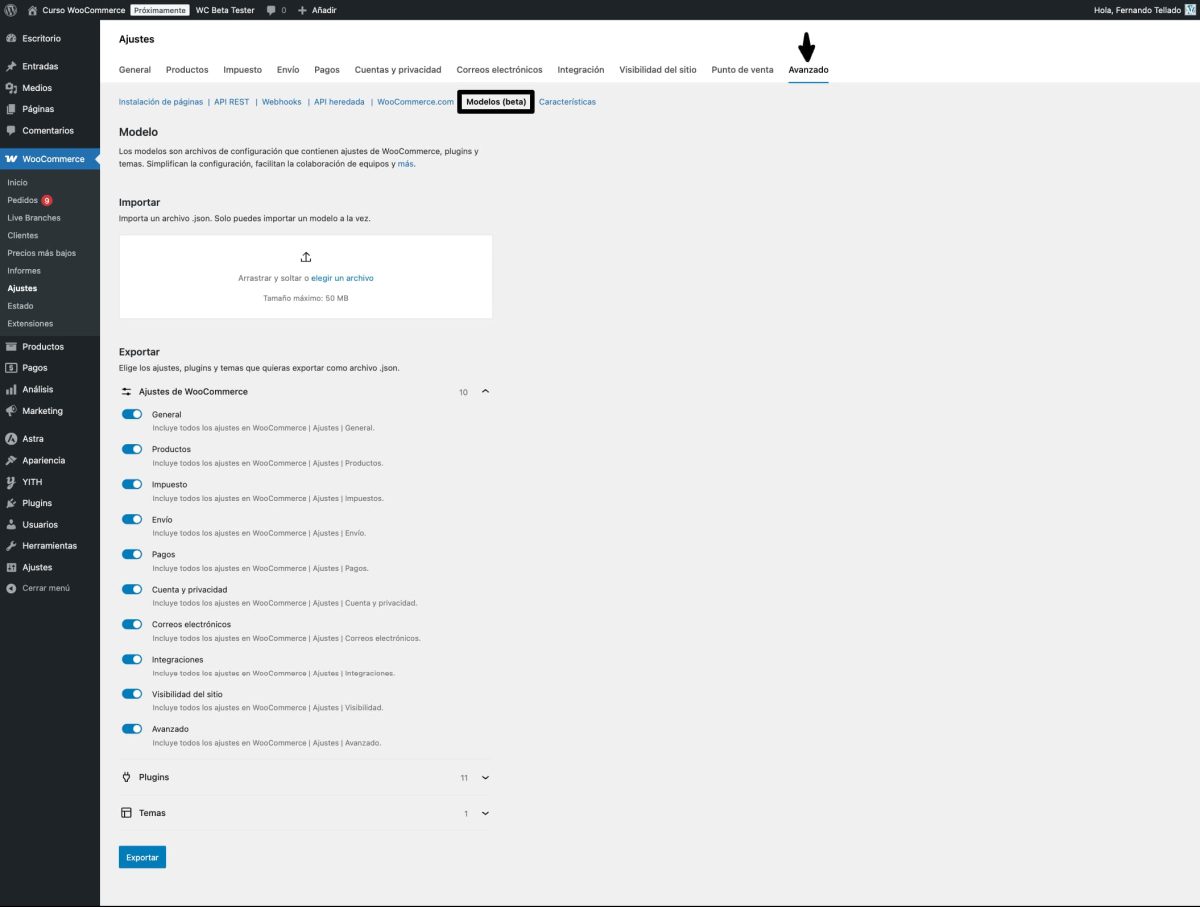
Task: Collapse the Ajustes de WooCommerce section
Action: [485, 392]
